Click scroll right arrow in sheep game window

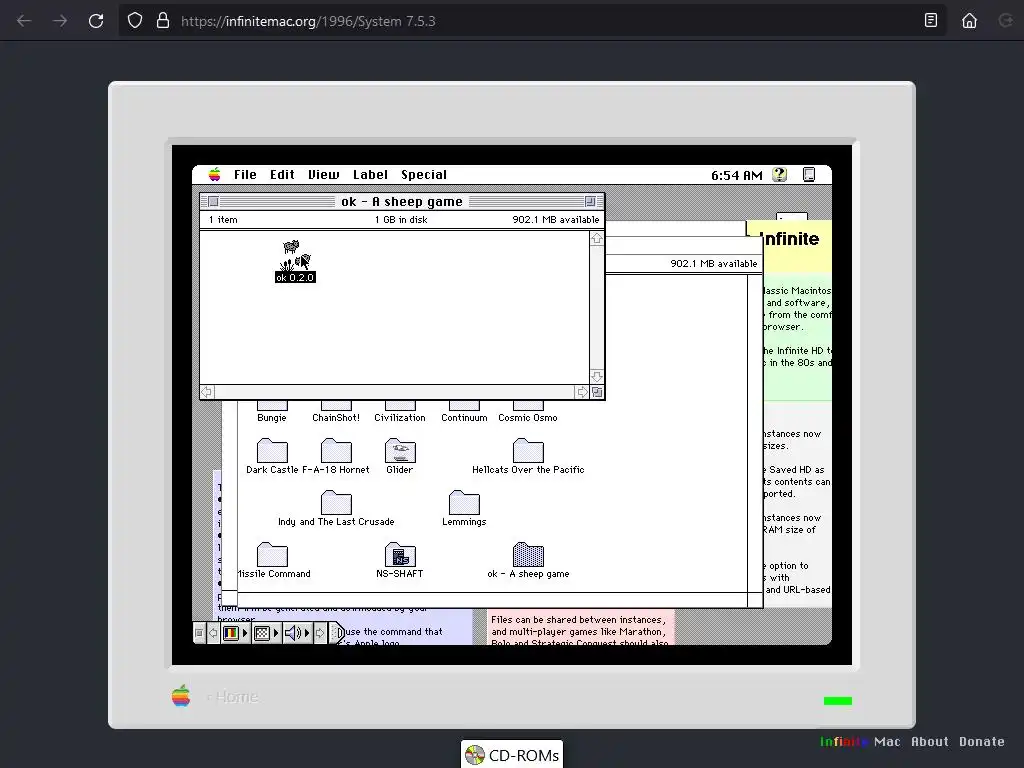(582, 392)
